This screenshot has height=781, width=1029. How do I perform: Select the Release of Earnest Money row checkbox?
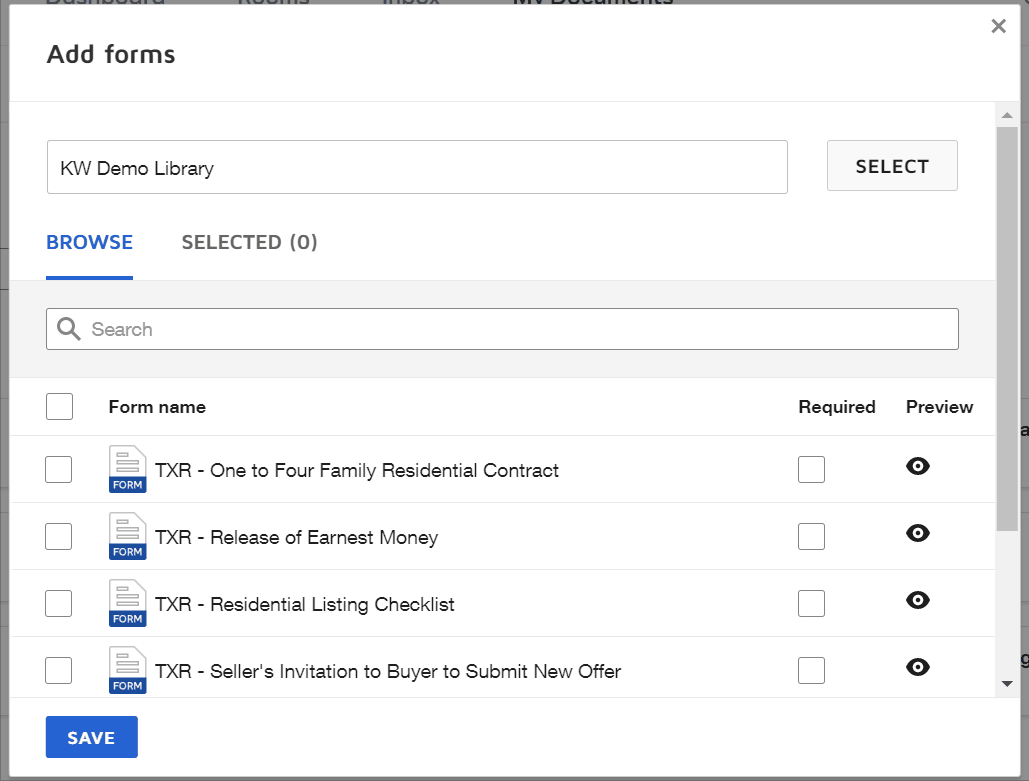58,536
